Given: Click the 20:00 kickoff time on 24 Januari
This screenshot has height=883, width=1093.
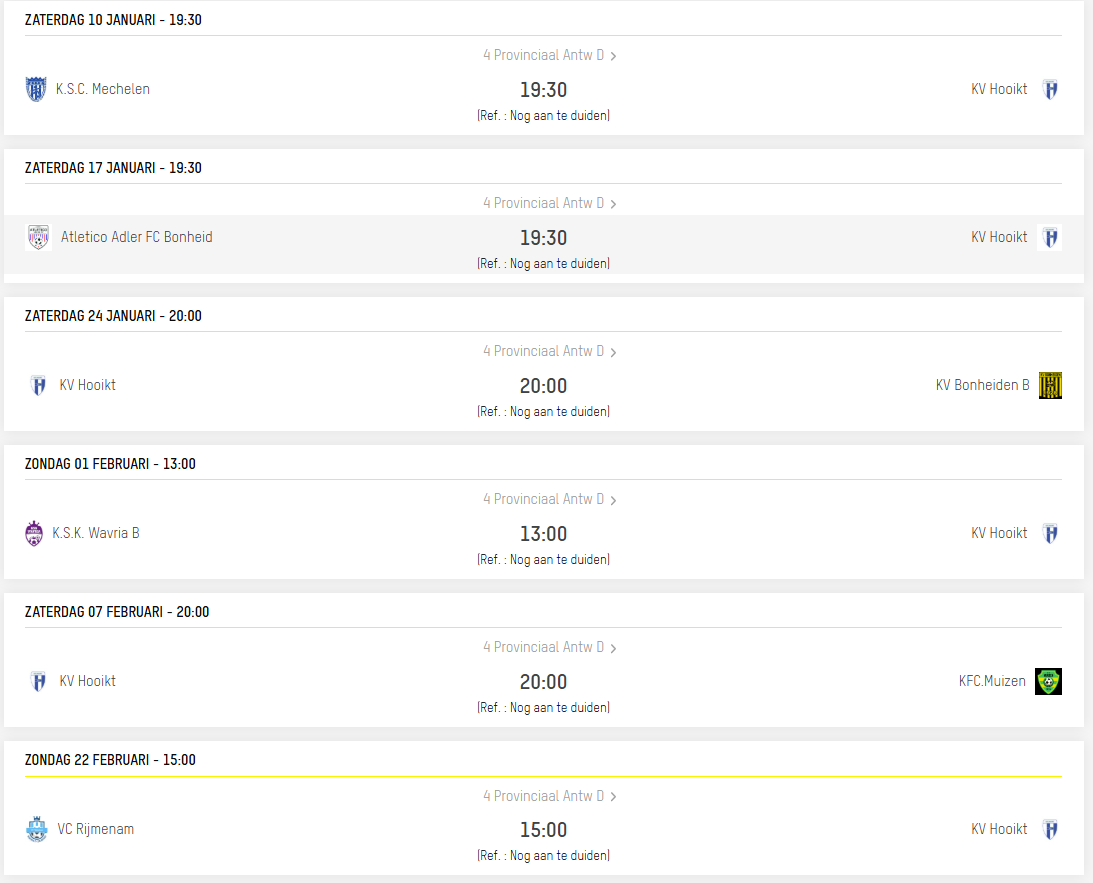Looking at the screenshot, I should point(543,386).
